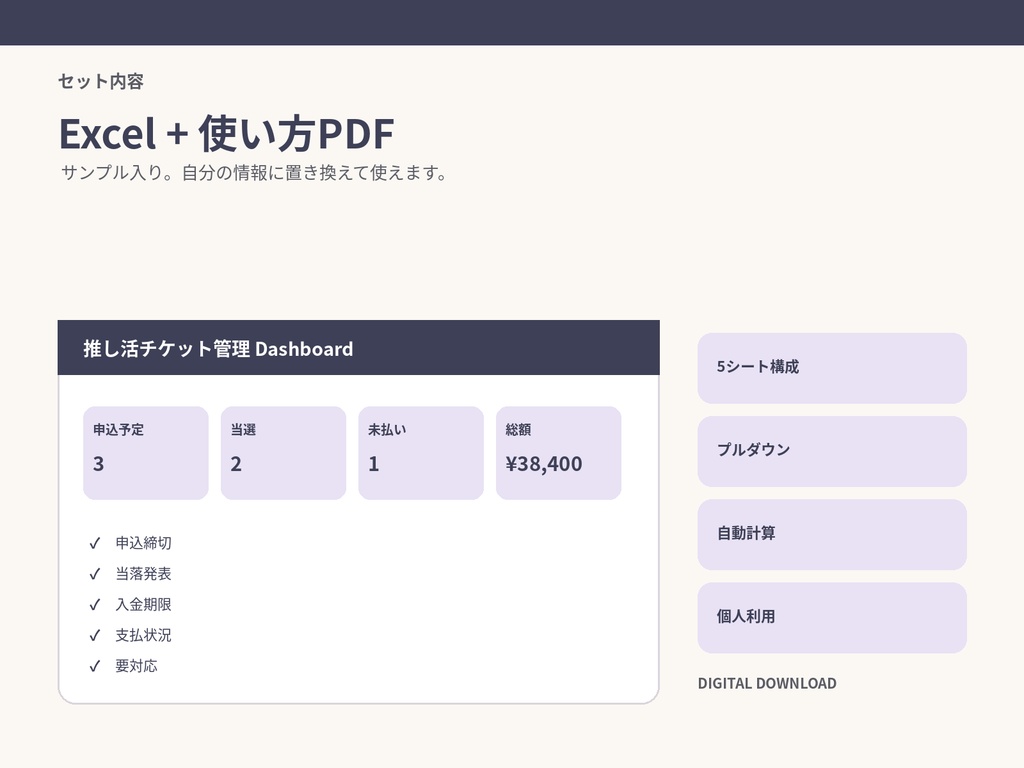
Task: Click the checkmark beside 要対応
Action: point(95,666)
